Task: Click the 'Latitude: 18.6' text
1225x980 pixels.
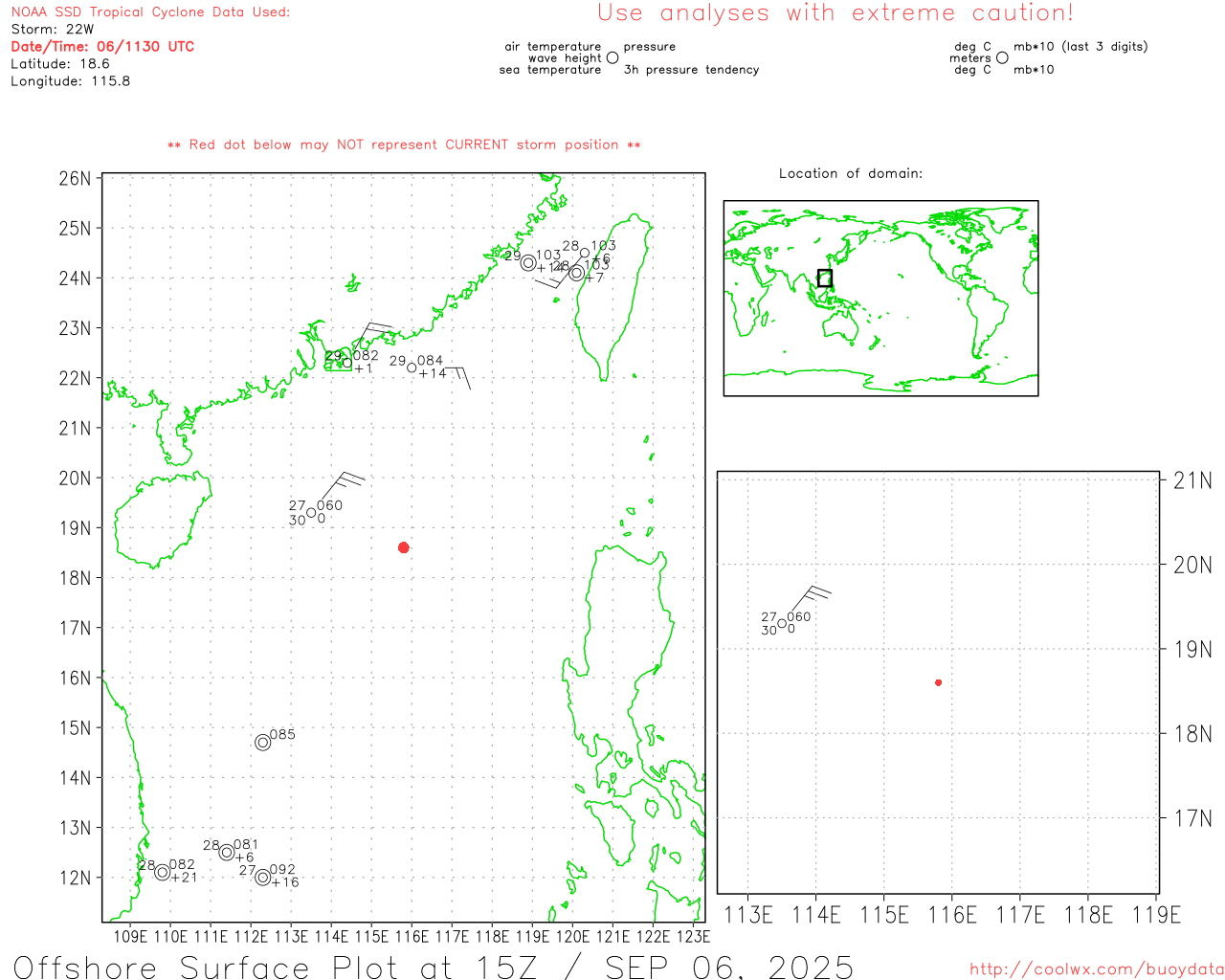Action: [60, 64]
